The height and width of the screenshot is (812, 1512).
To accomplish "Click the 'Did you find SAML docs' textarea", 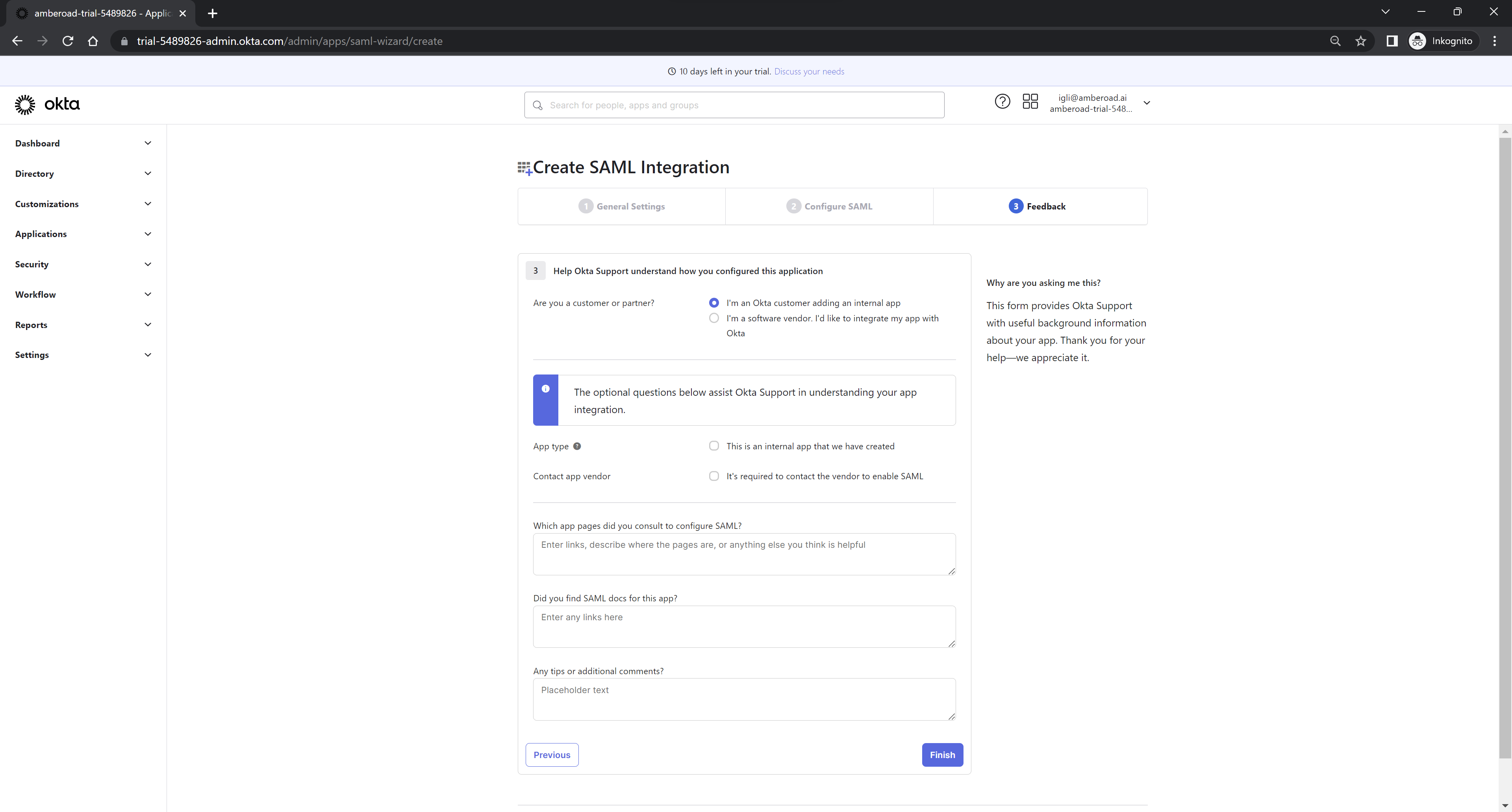I will 744,627.
